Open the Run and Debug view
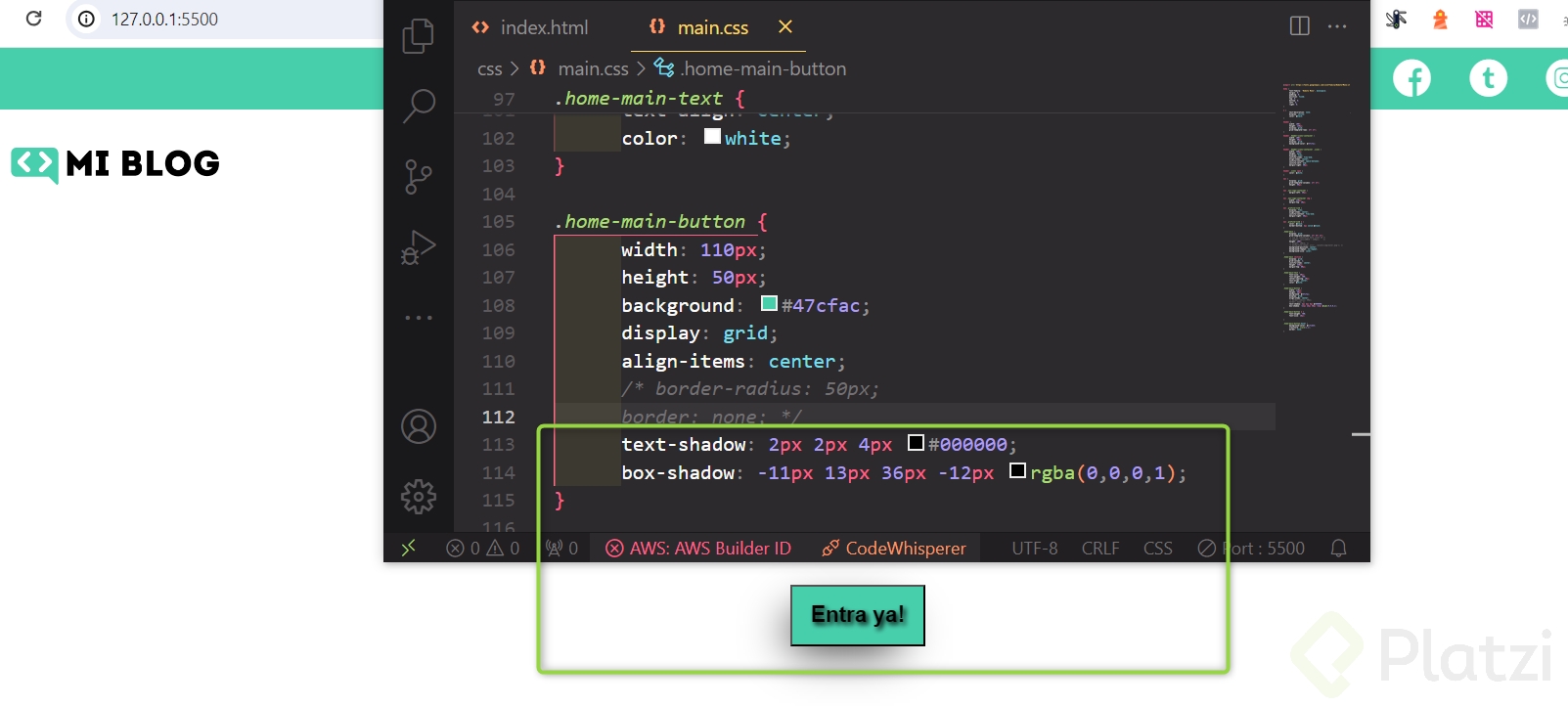This screenshot has width=1568, height=706. point(419,247)
